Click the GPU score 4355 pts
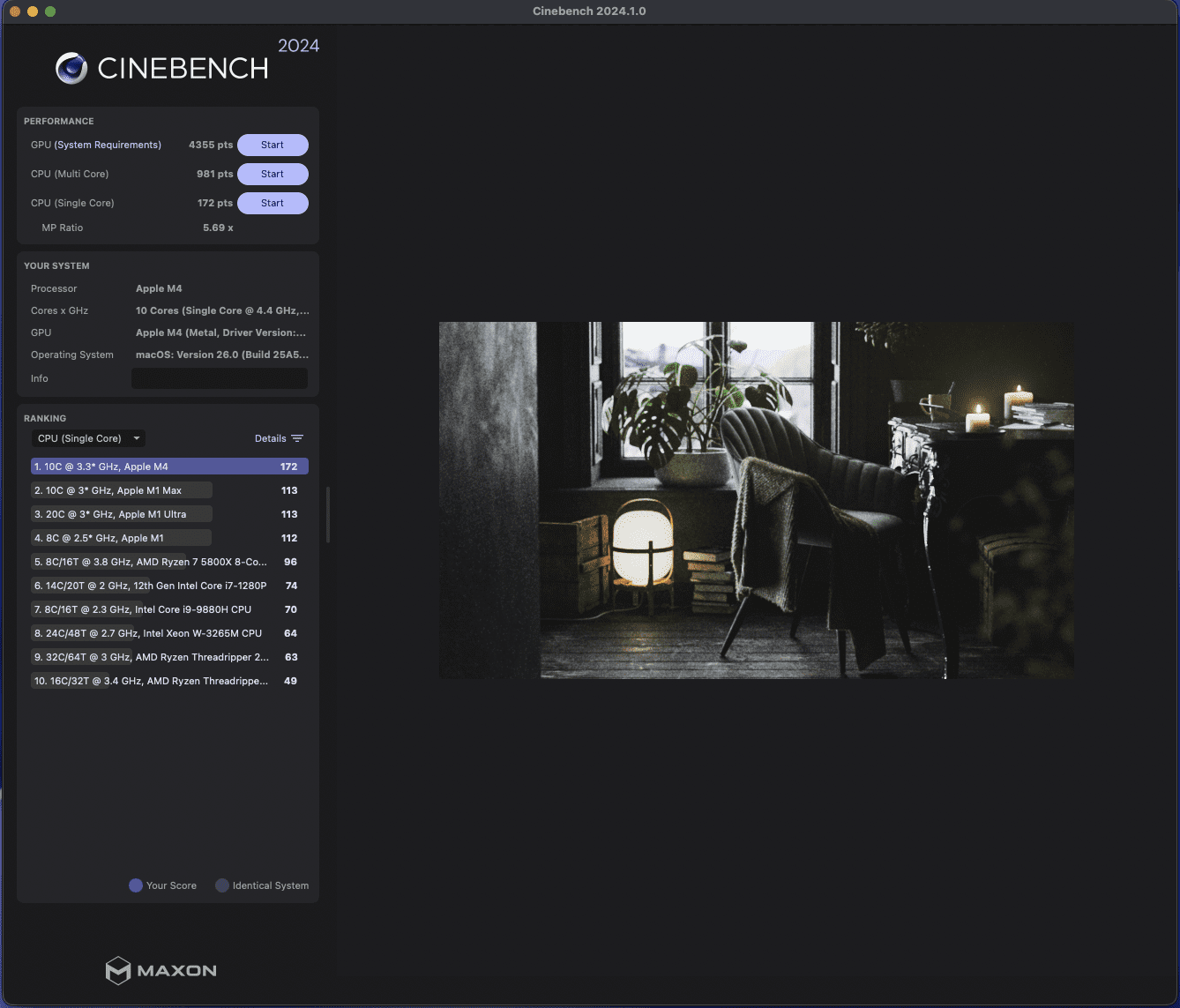The image size is (1180, 1008). (x=211, y=145)
